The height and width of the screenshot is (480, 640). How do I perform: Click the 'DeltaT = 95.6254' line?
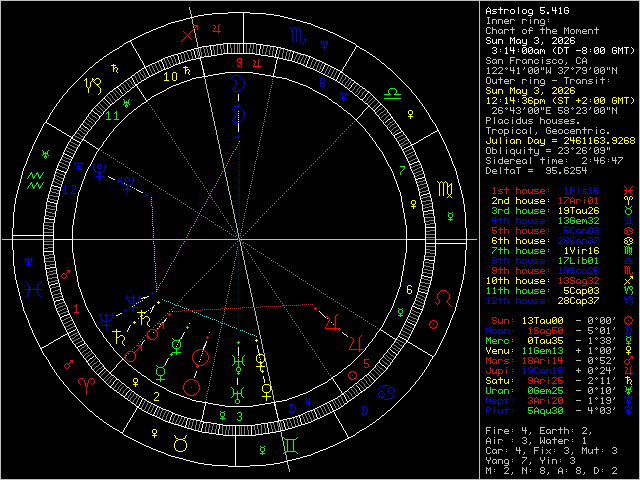(x=536, y=171)
